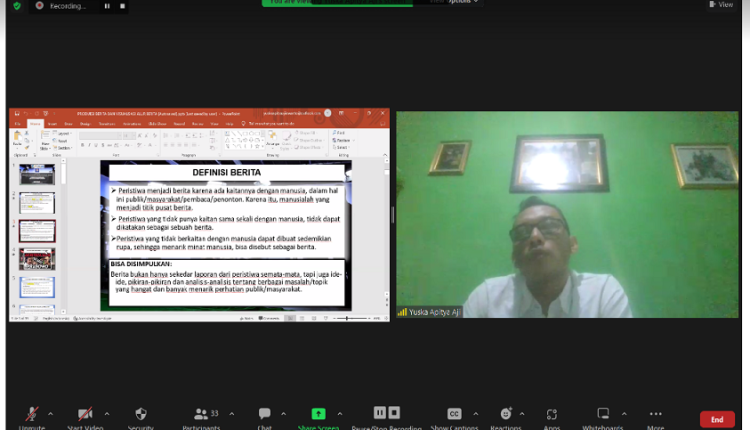Screen dimensions: 750x430
Task: Select slide 2 thumbnail in PowerPoint
Action: pos(37,203)
